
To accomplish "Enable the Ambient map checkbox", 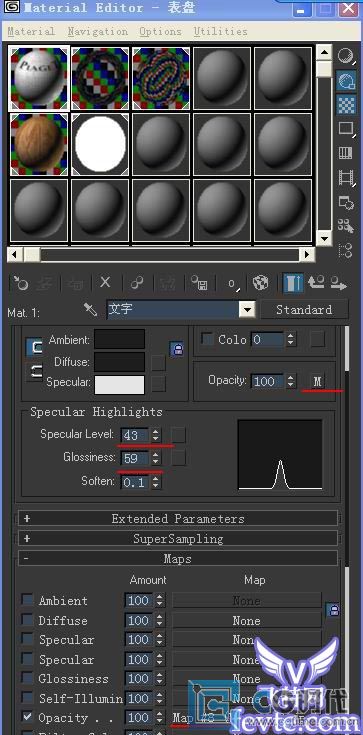I will pyautogui.click(x=28, y=600).
